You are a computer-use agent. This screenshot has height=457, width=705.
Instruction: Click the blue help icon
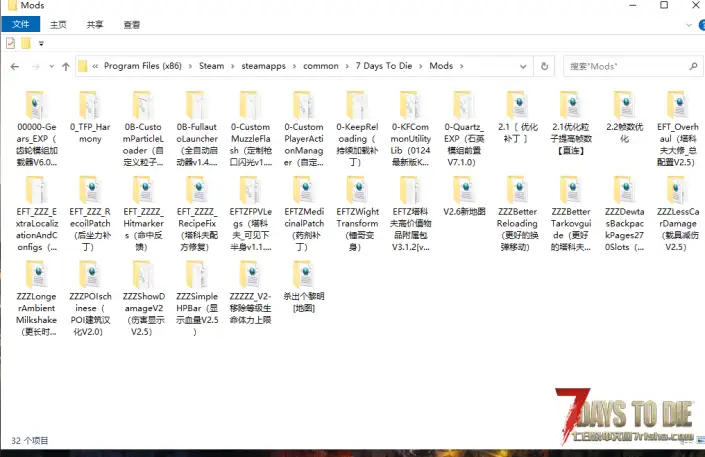(x=701, y=25)
